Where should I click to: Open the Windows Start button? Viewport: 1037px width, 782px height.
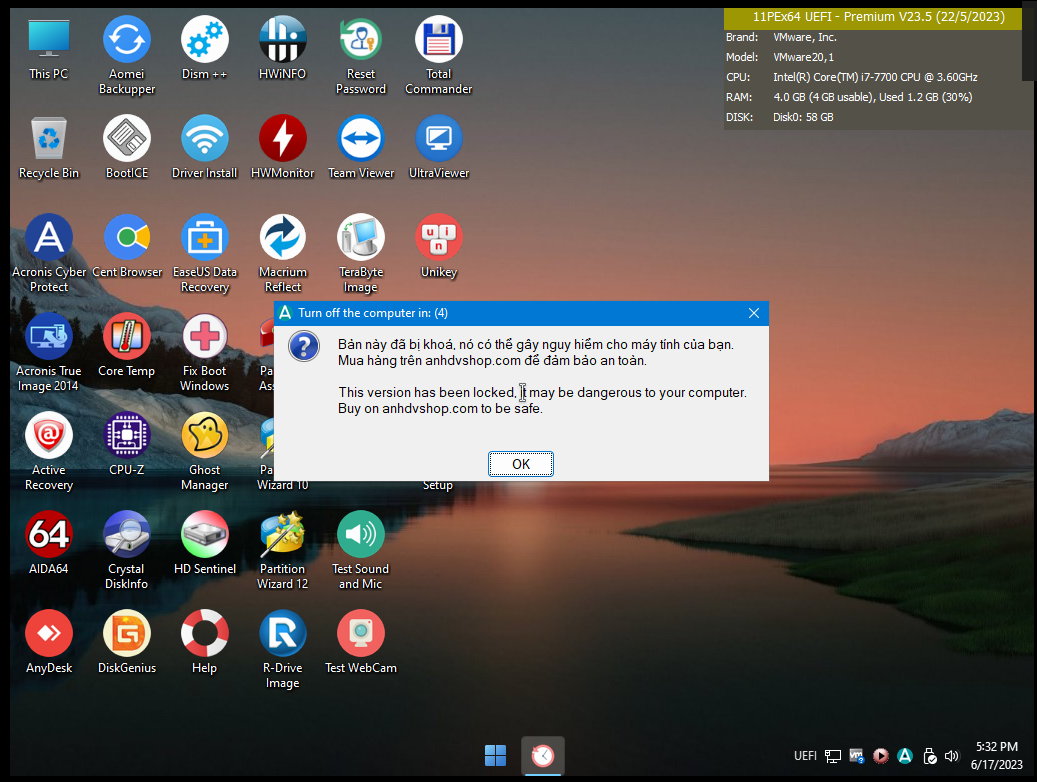coord(495,756)
